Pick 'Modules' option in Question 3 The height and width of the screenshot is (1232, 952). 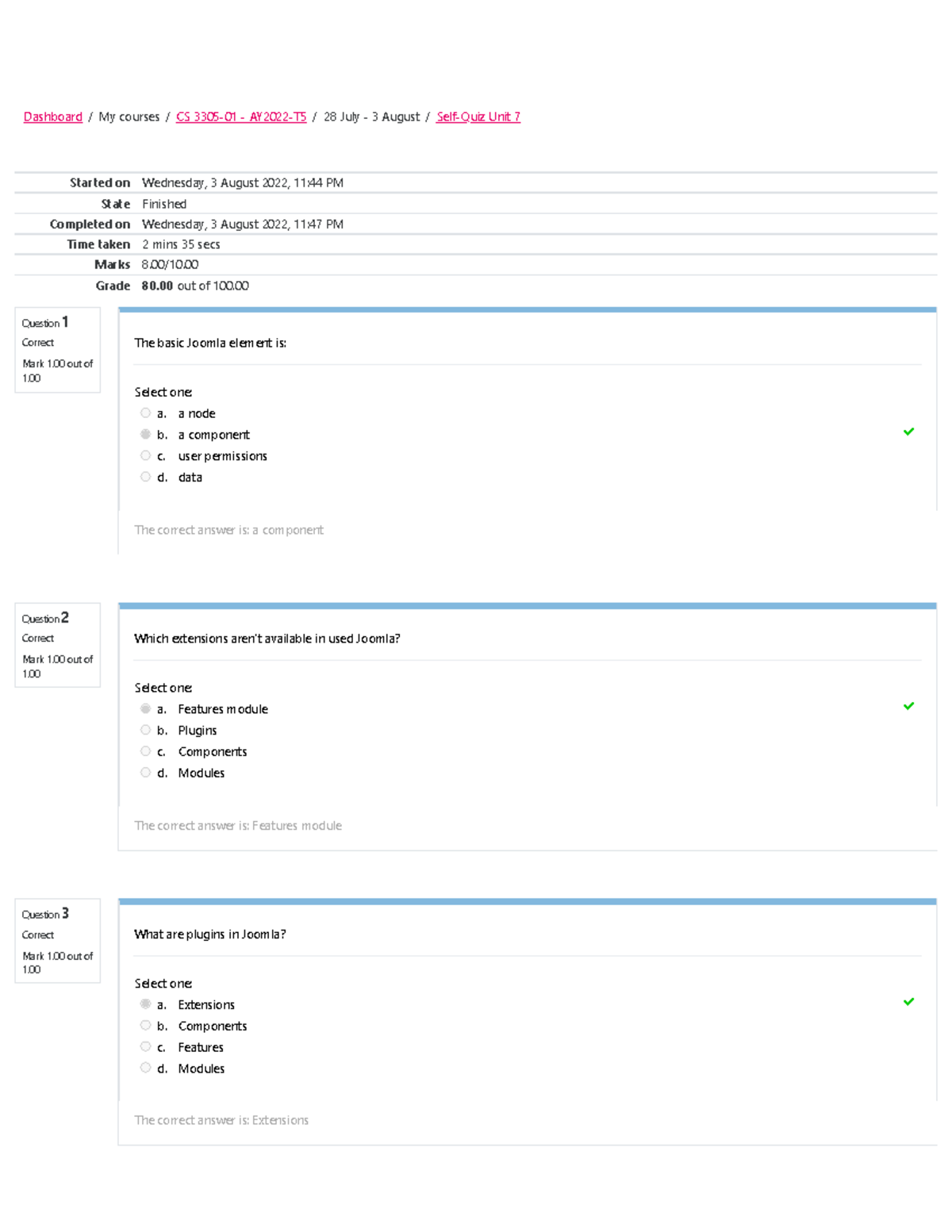tap(145, 1069)
